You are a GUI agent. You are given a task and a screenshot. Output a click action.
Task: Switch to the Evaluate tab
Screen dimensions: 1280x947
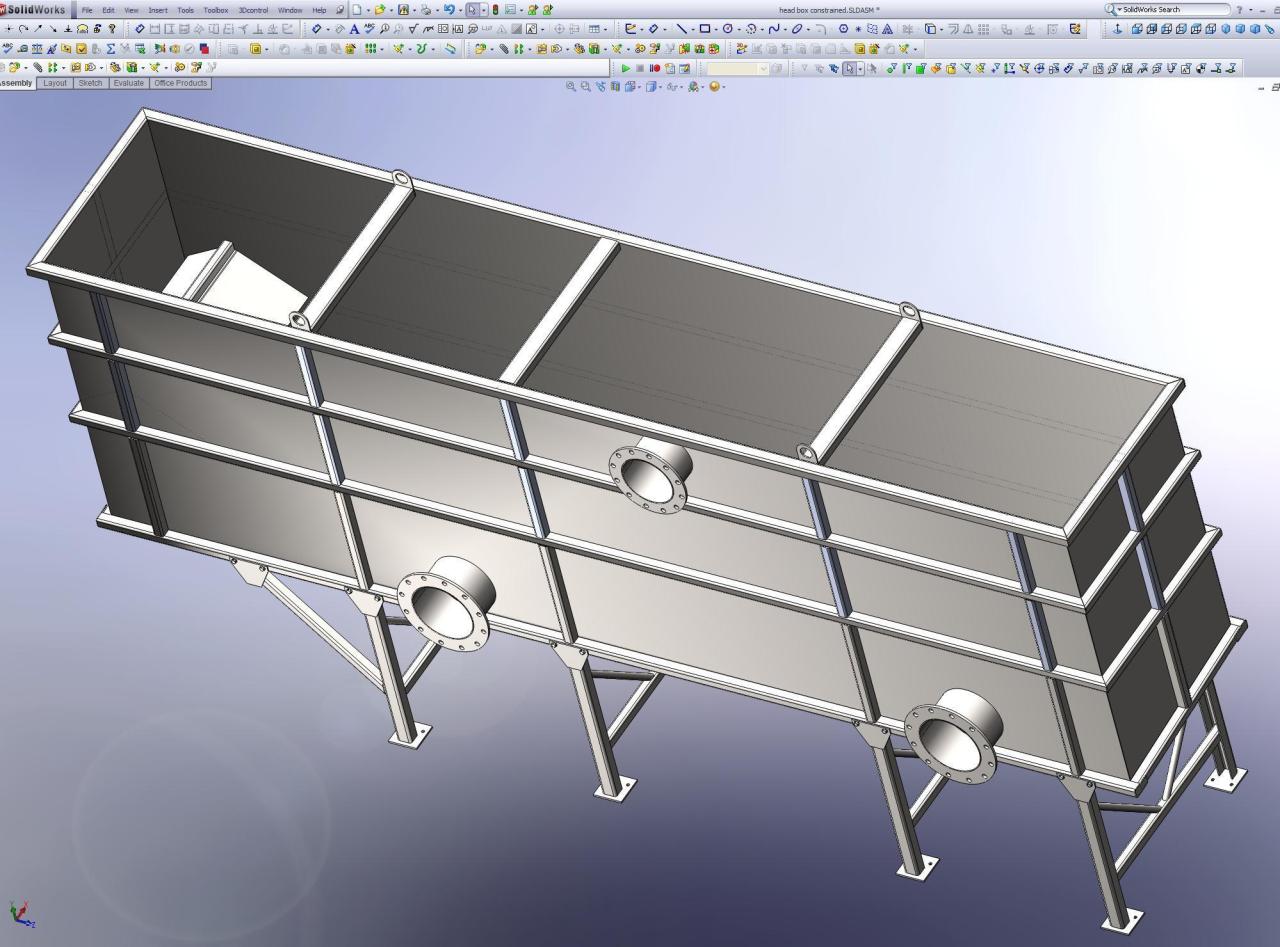coord(128,83)
